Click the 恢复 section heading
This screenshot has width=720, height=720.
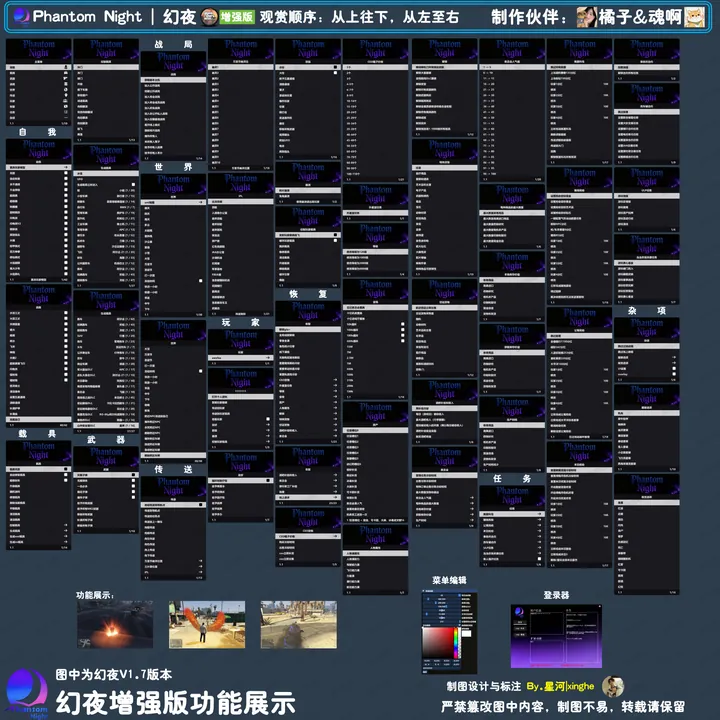[308, 294]
